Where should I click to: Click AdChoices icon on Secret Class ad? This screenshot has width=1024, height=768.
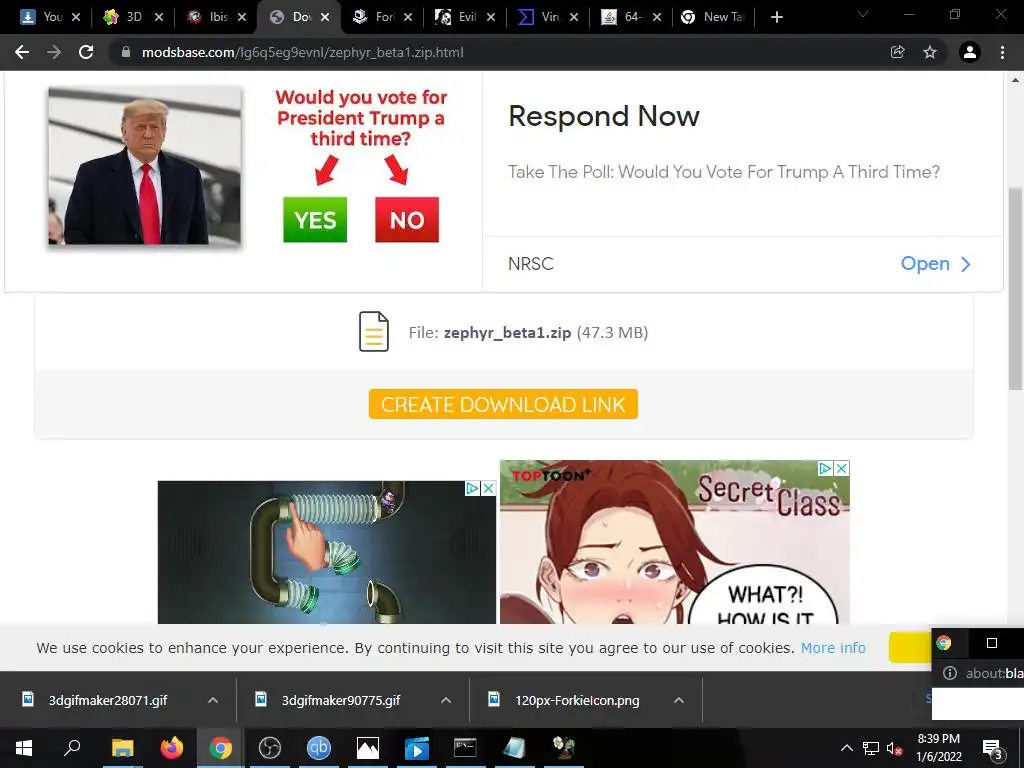click(x=825, y=468)
